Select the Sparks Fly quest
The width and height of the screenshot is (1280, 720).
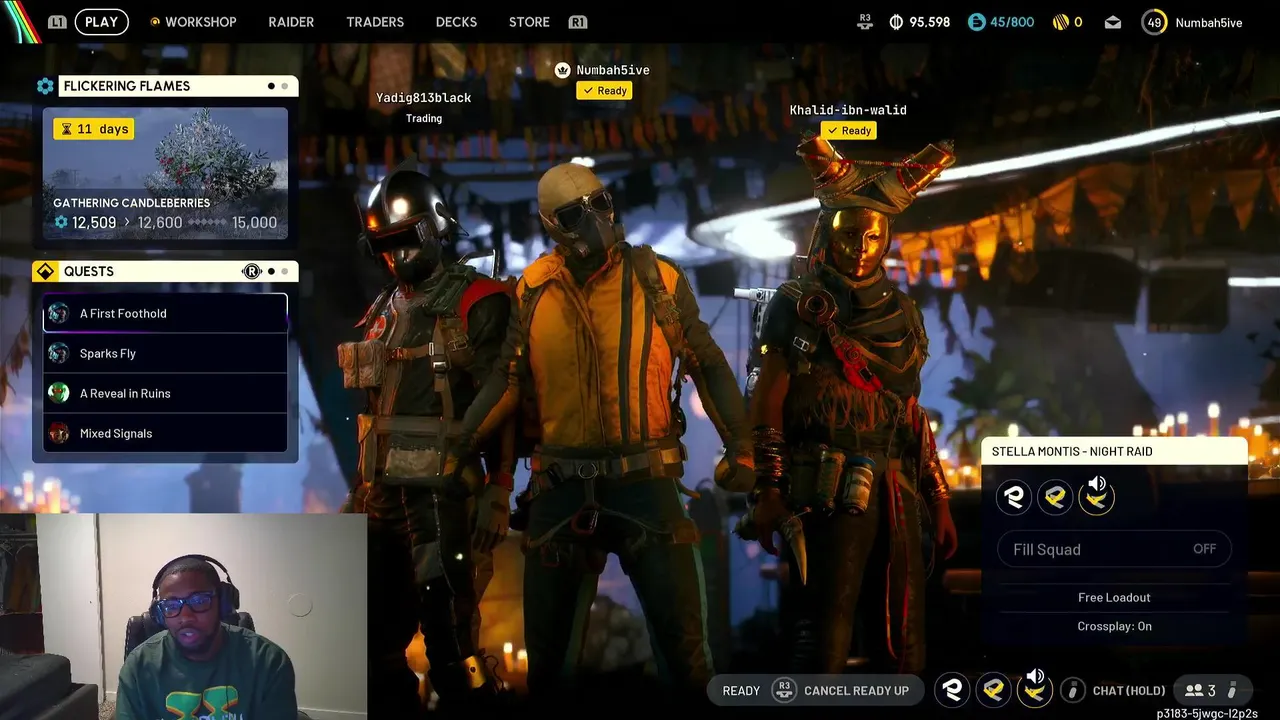165,353
